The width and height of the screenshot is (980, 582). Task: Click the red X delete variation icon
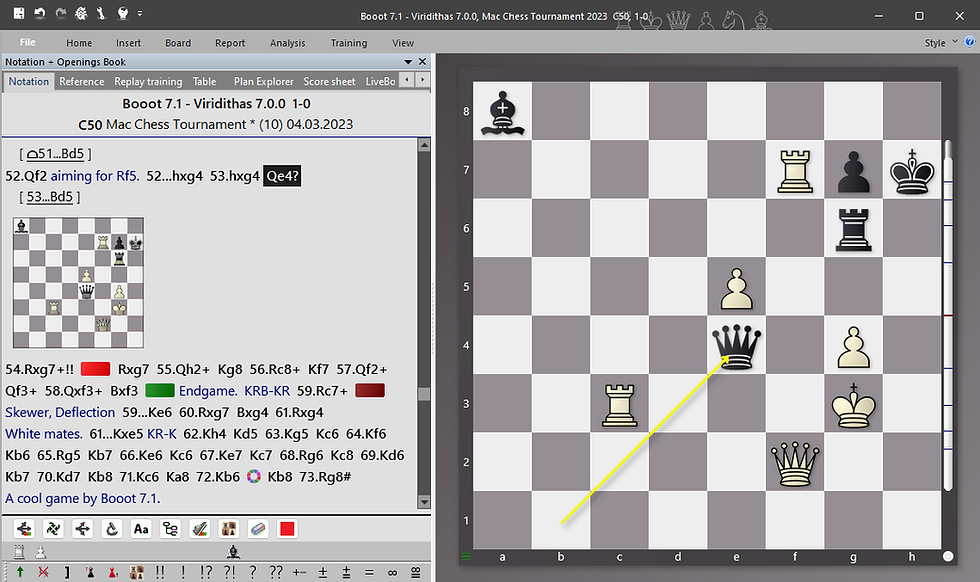pos(43,572)
